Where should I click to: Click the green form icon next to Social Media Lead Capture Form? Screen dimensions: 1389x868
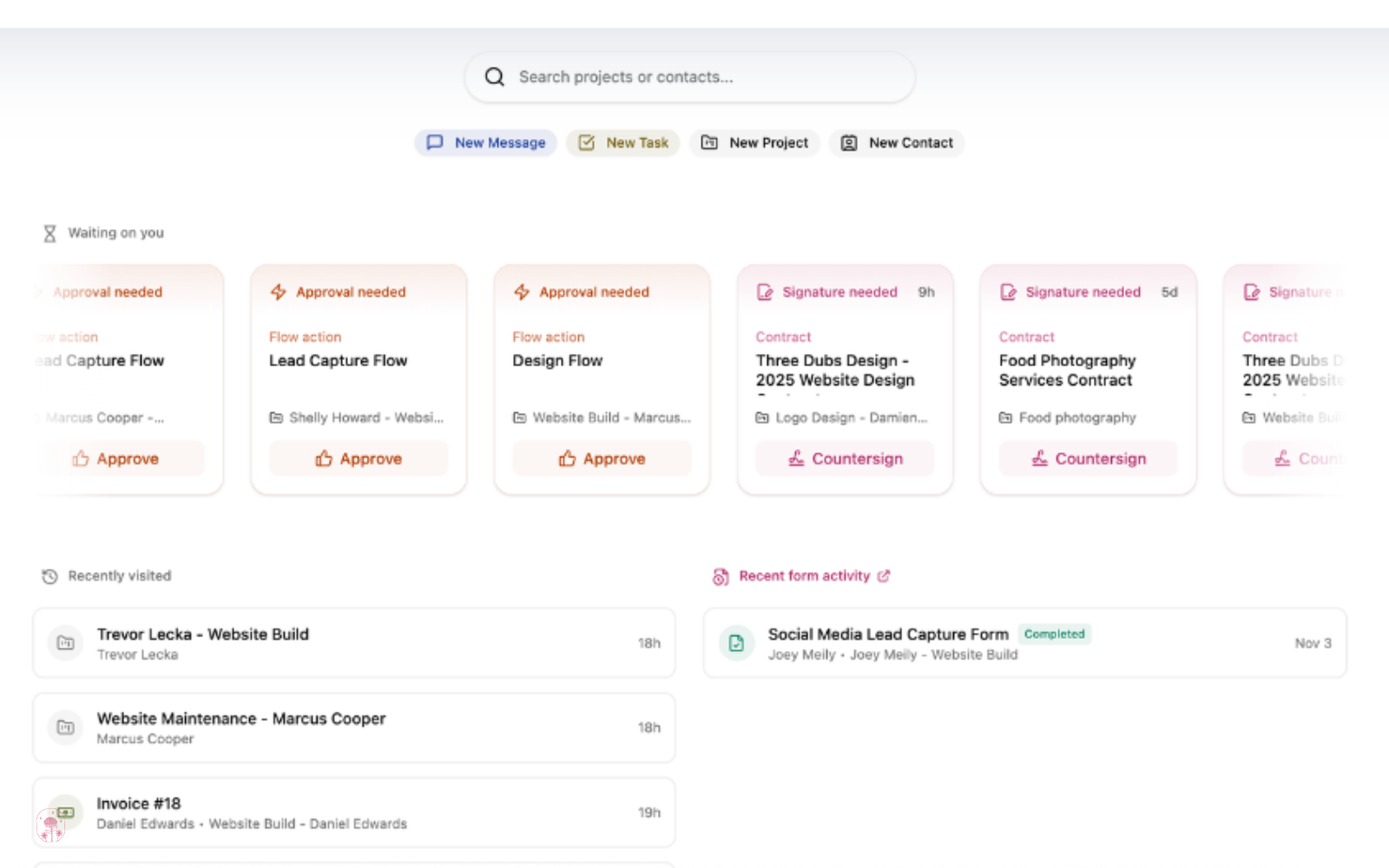coord(736,642)
